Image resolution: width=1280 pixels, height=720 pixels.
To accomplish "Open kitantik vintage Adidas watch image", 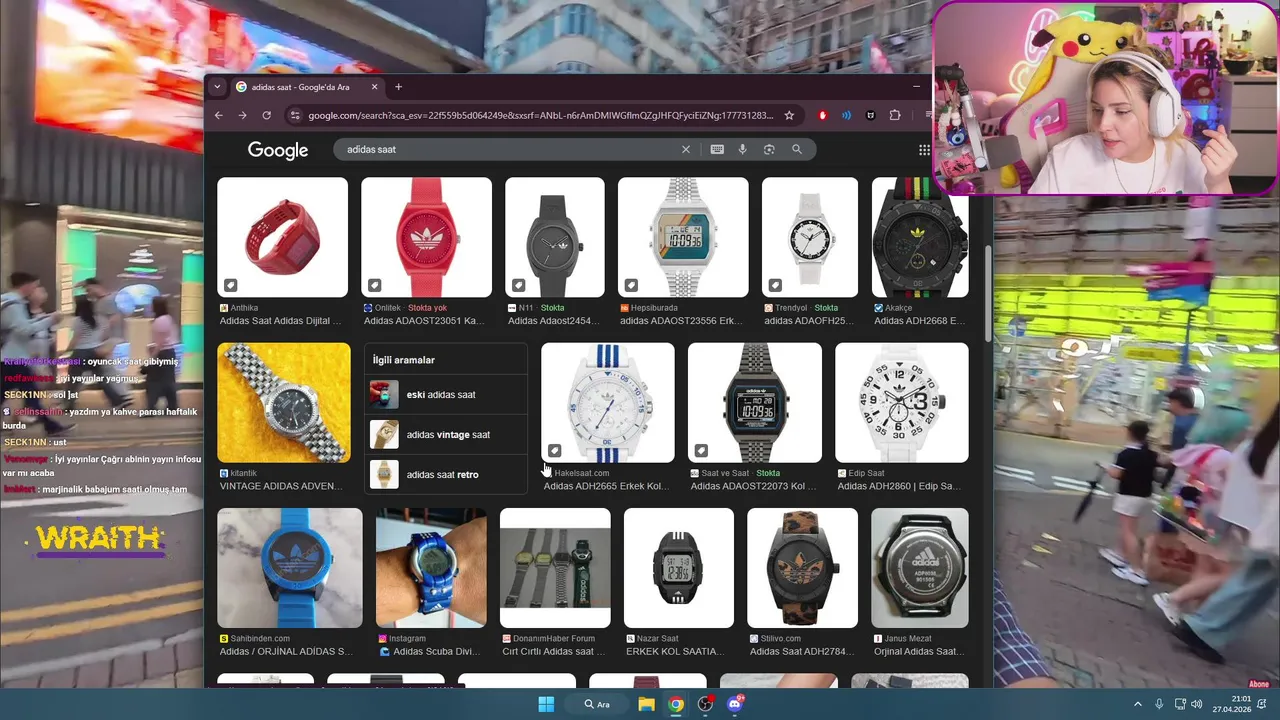I will 284,403.
